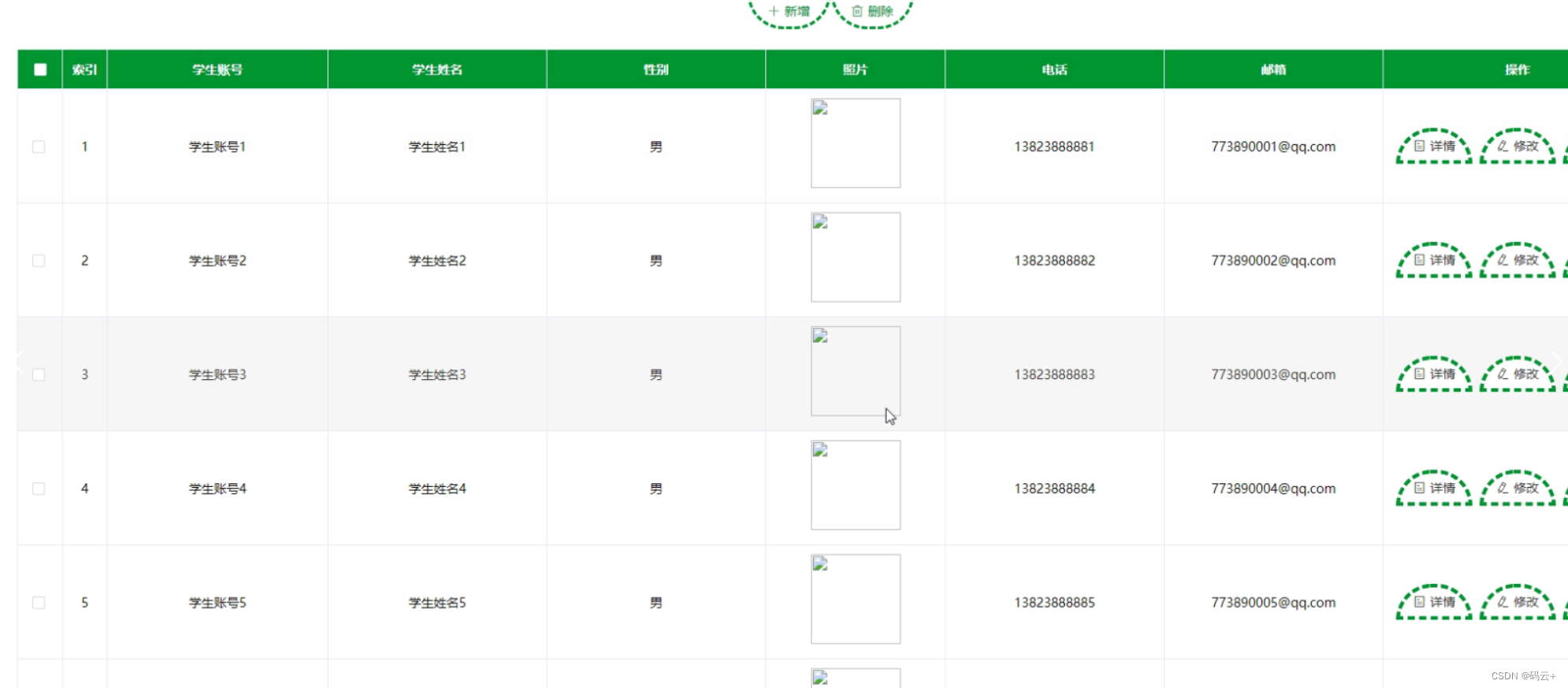Viewport: 1568px width, 688px height.
Task: Select the checkbox for row 4
Action: pos(39,489)
